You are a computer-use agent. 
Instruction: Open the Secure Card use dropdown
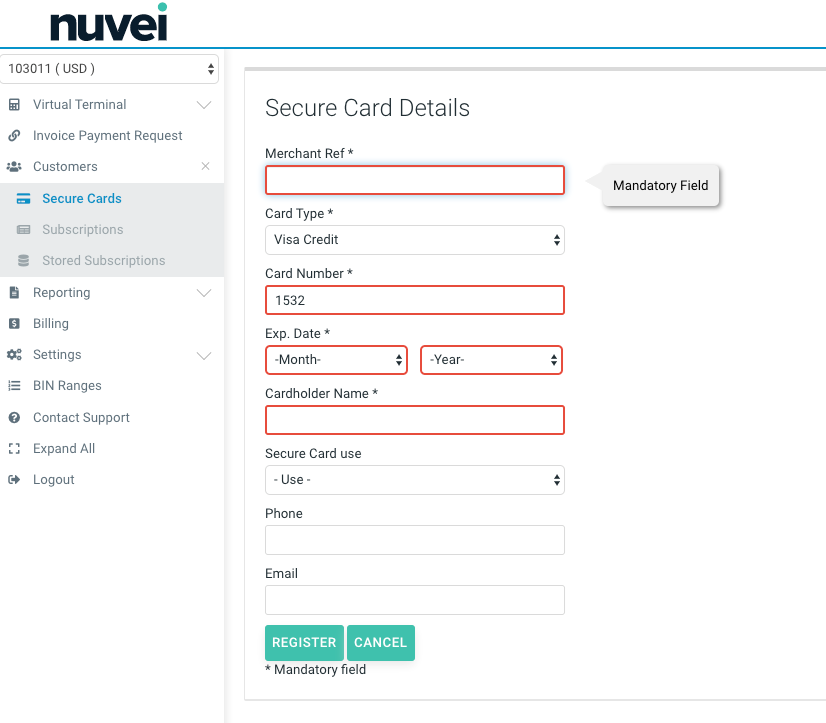click(414, 480)
